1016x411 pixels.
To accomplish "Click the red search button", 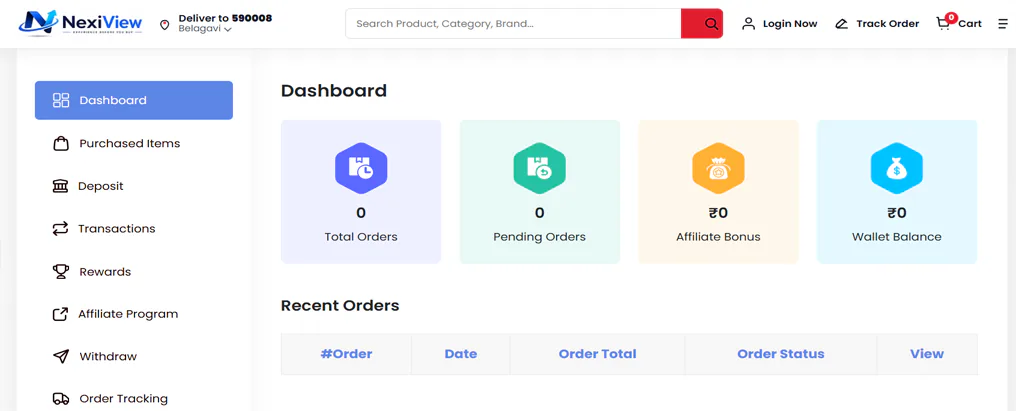I will click(702, 24).
